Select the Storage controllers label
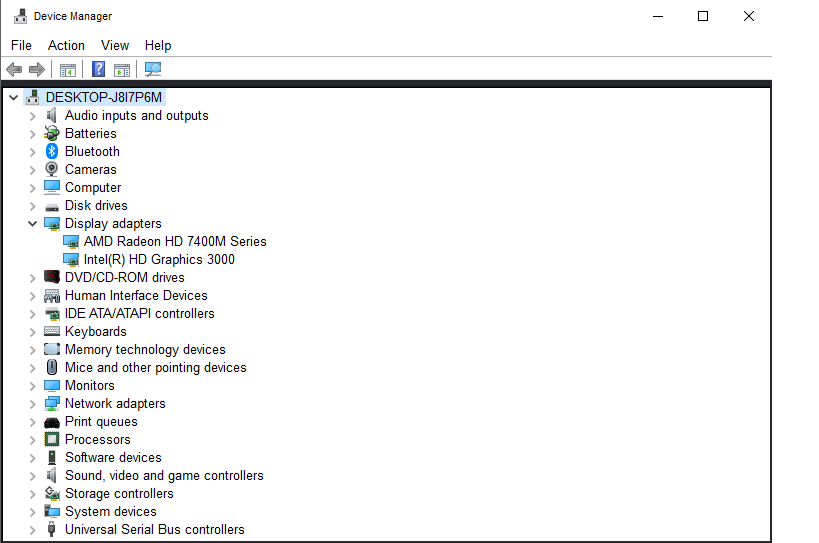This screenshot has width=819, height=543. (x=119, y=493)
